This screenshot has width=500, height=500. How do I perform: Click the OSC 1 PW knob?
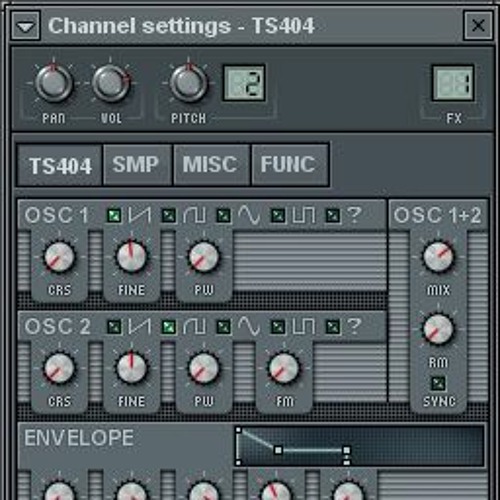203,257
